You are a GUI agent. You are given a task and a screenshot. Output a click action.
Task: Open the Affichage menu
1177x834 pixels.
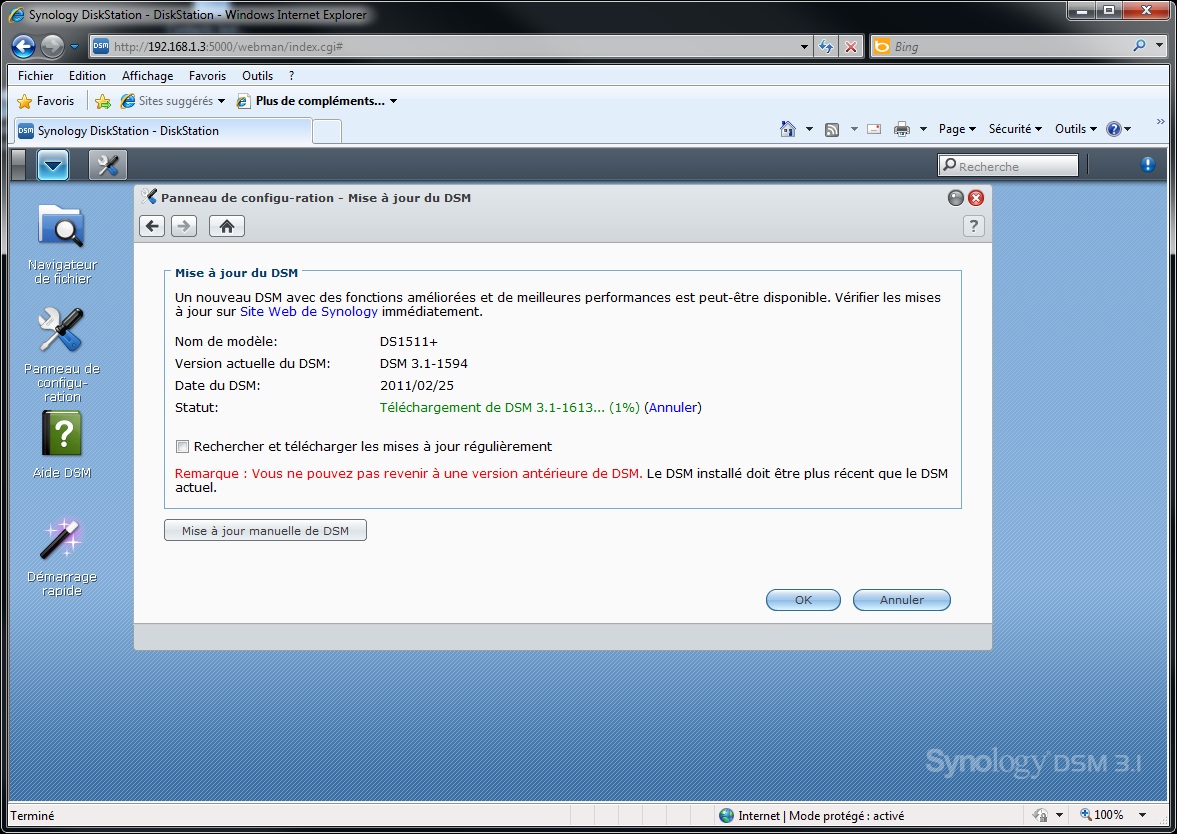click(147, 76)
